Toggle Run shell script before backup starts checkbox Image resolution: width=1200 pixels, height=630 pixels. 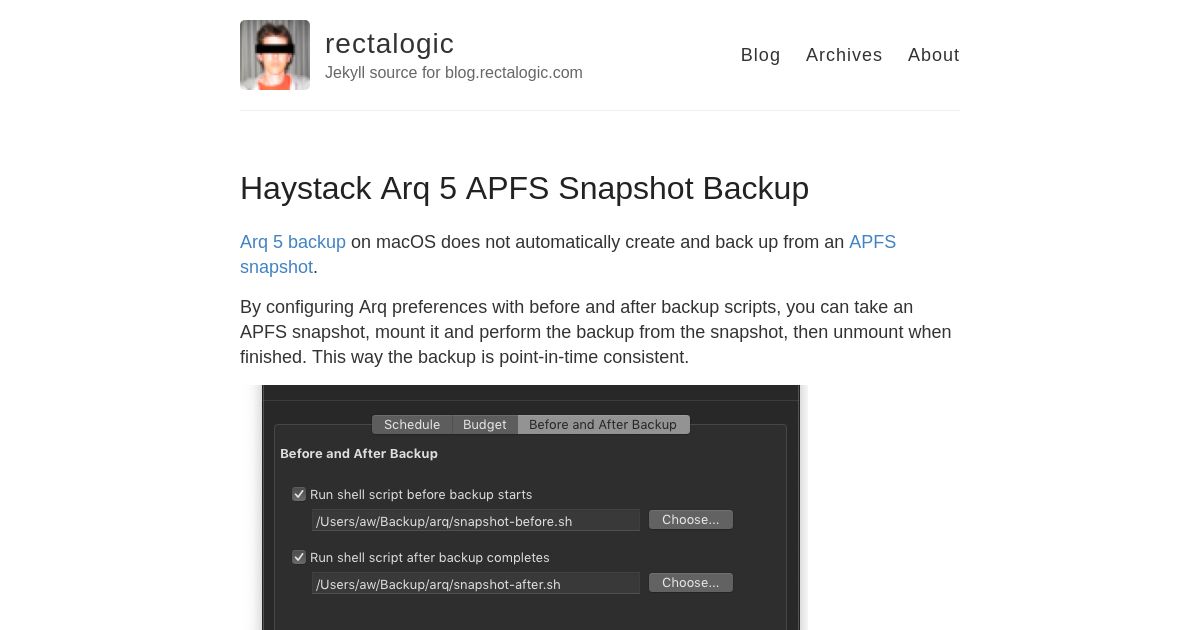pos(299,494)
